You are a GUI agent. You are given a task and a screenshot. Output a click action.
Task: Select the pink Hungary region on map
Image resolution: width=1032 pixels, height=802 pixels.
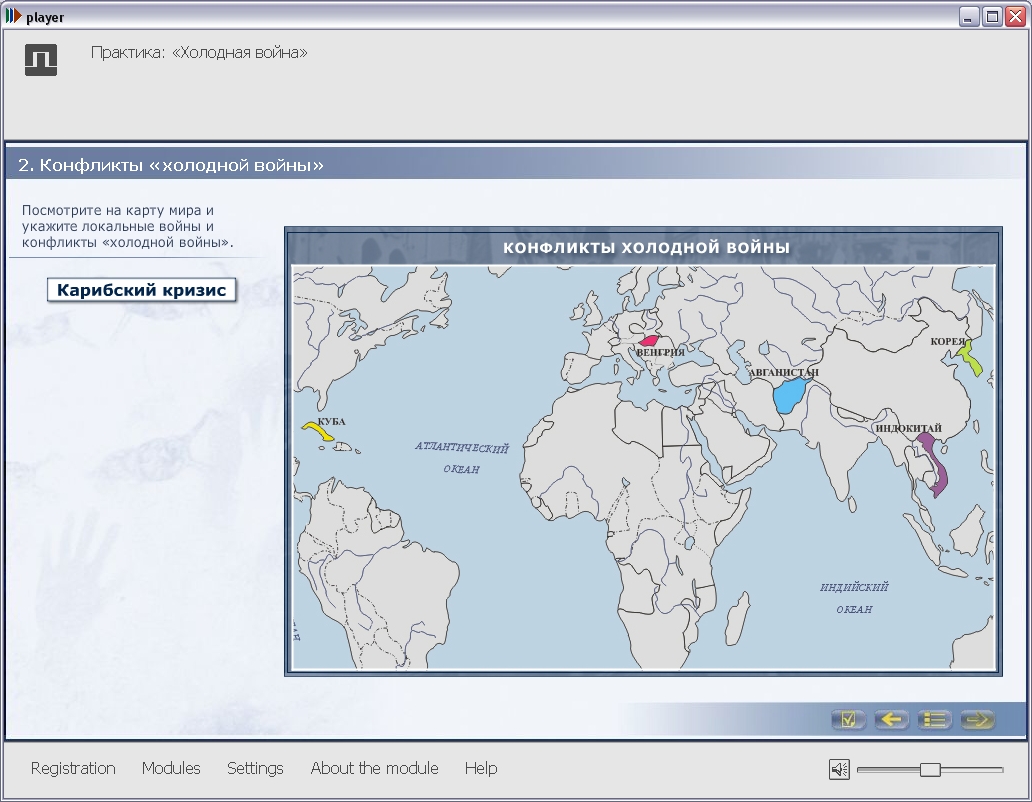click(x=650, y=341)
